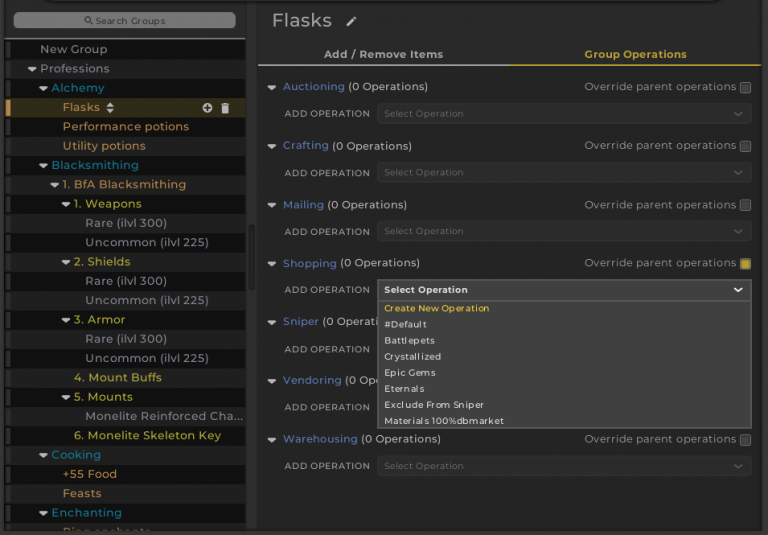Collapse the Mailing section arrow

tap(272, 206)
